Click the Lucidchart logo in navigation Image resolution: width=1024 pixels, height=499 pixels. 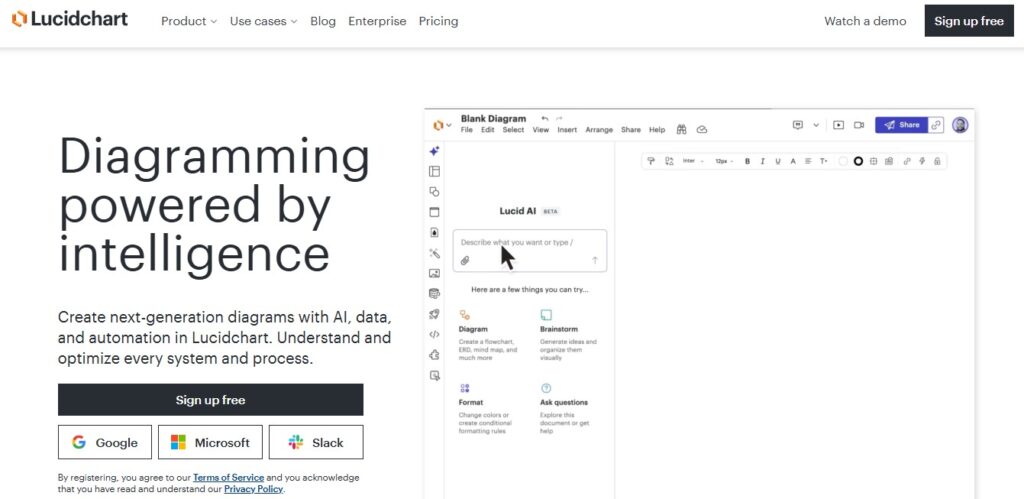click(x=70, y=20)
